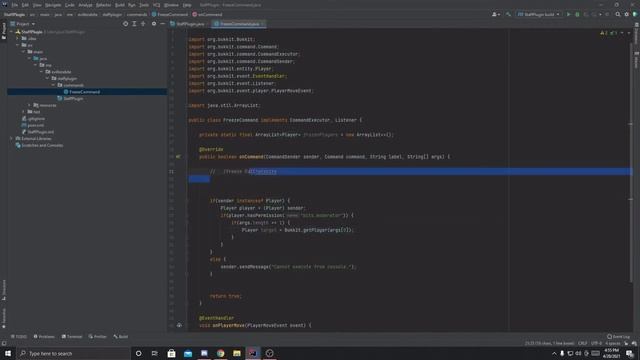Expand the .idea folder in project tree

tap(18, 38)
